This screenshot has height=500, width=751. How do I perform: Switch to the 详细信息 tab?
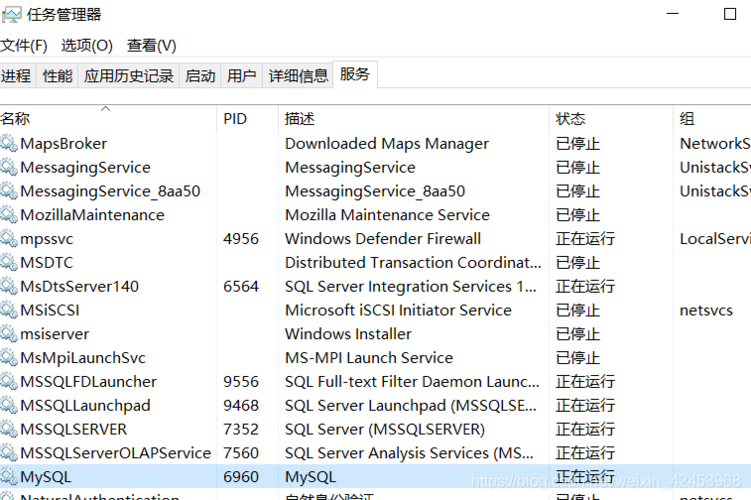coord(298,76)
